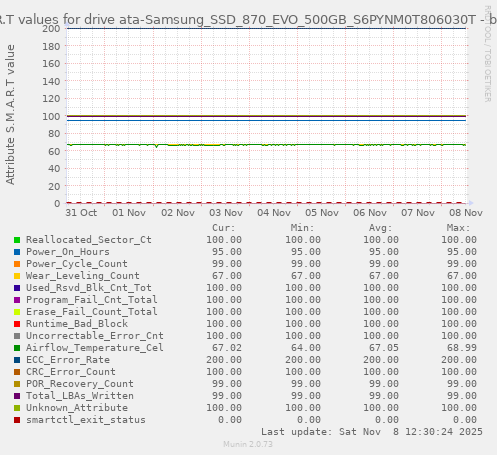The image size is (497, 455).
Task: Click the 02 Nov x-axis label
Action: pyautogui.click(x=178, y=213)
